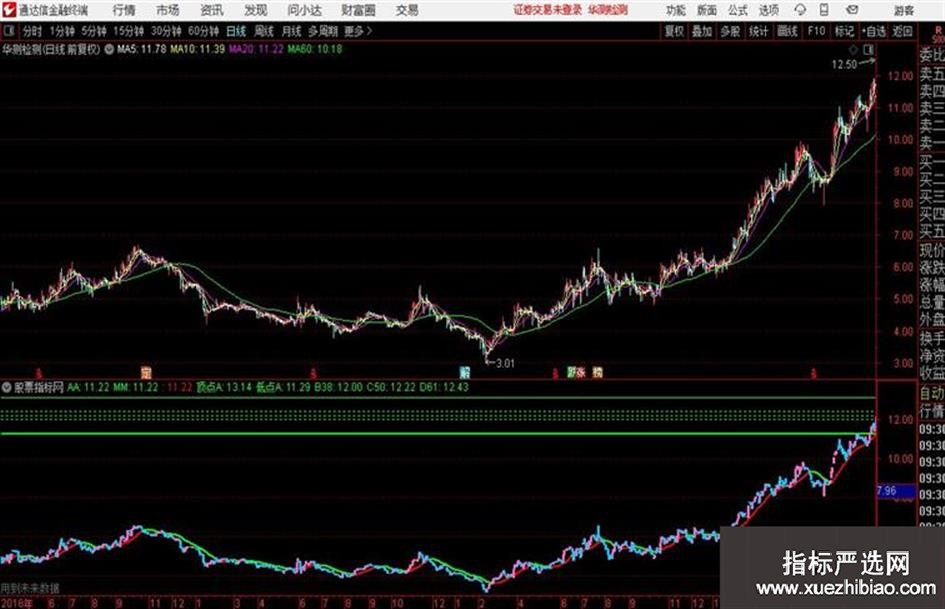Screen dimensions: 945x609
Task: Toggle the side panel icon near 12.50
Action: pyautogui.click(x=868, y=49)
